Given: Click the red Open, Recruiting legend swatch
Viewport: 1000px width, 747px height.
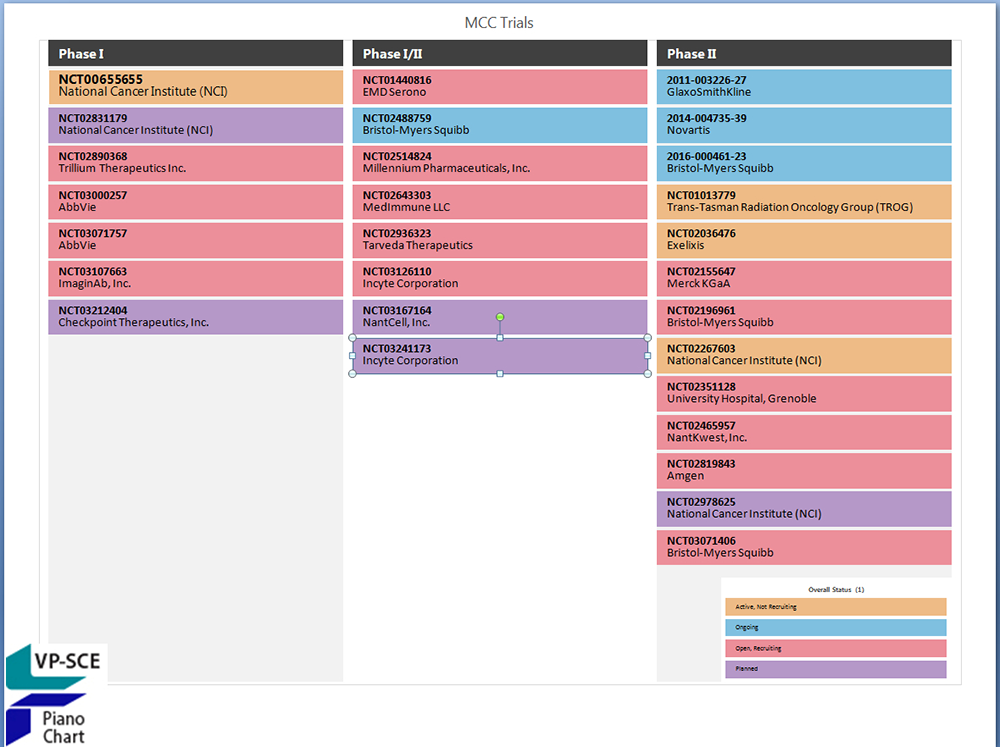Looking at the screenshot, I should coord(835,648).
